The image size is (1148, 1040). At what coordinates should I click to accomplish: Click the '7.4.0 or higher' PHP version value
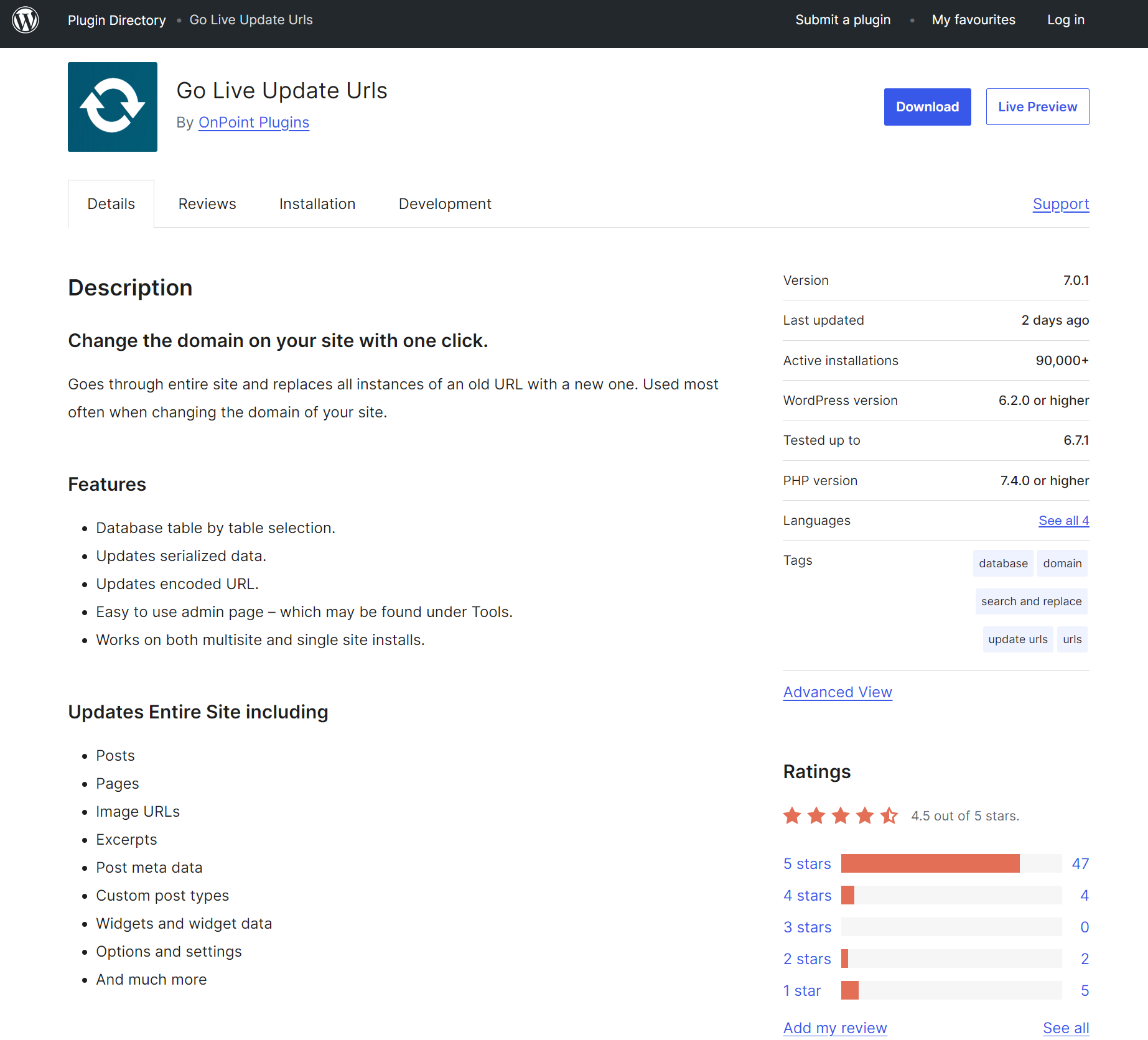tap(1045, 481)
